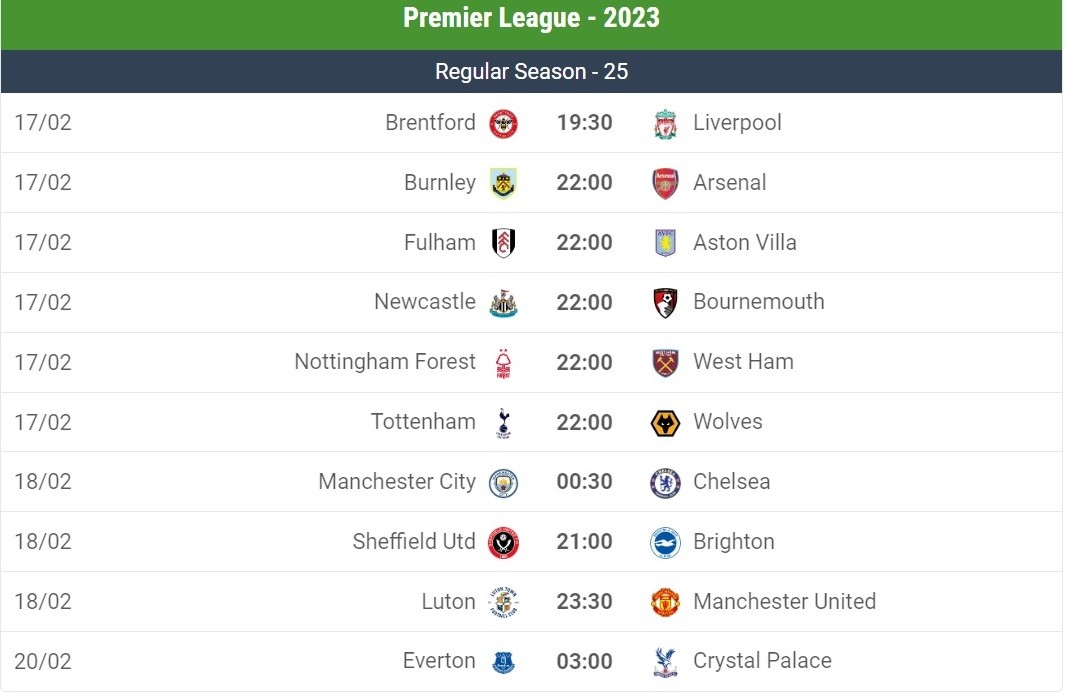Click the Brentford club crest
This screenshot has width=1070, height=699.
pos(503,124)
